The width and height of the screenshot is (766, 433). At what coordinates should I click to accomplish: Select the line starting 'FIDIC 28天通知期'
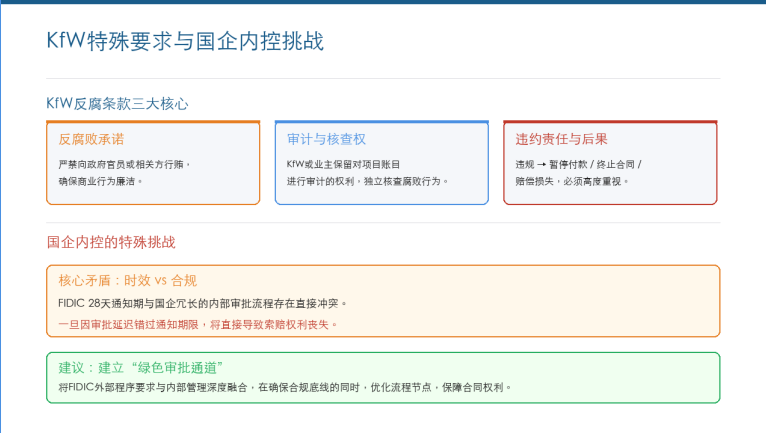pos(202,303)
